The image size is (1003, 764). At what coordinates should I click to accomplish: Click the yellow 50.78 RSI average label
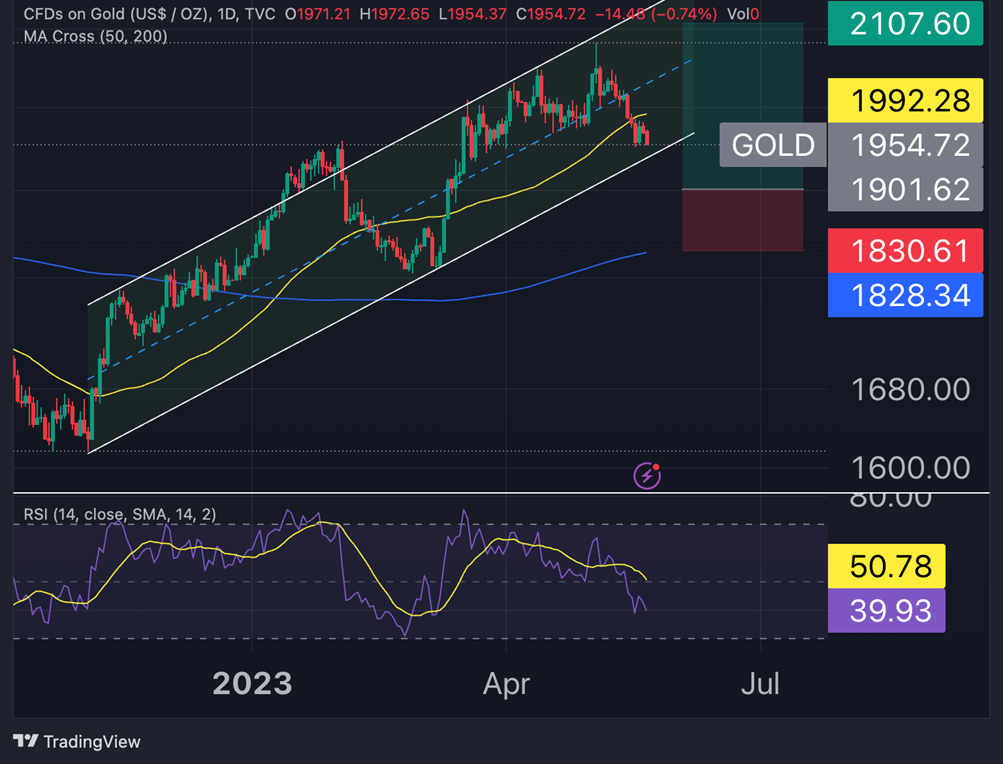coord(887,567)
